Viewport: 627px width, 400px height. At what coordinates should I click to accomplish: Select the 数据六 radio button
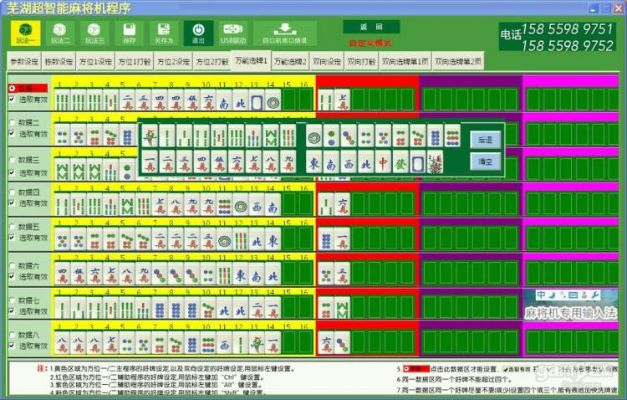click(12, 266)
